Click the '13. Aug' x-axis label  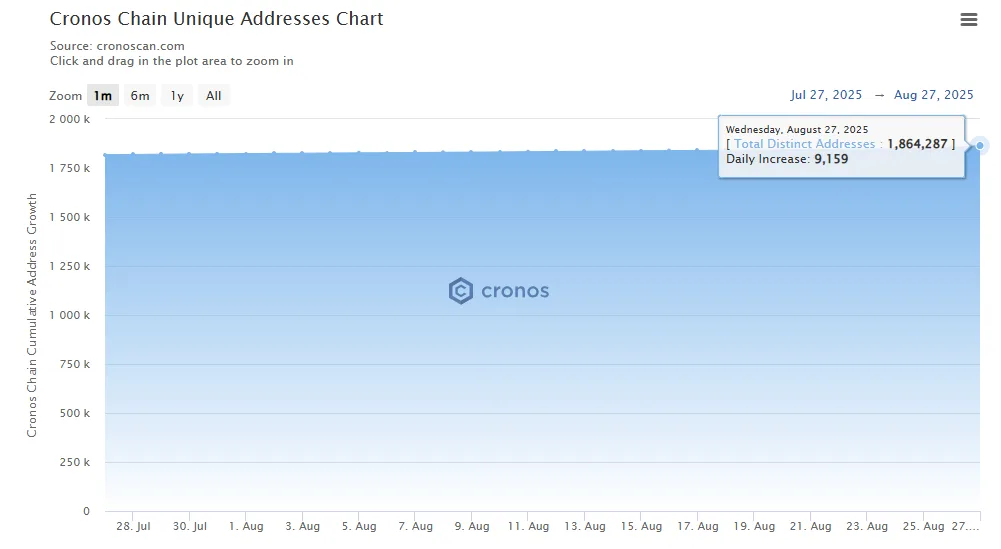[585, 526]
